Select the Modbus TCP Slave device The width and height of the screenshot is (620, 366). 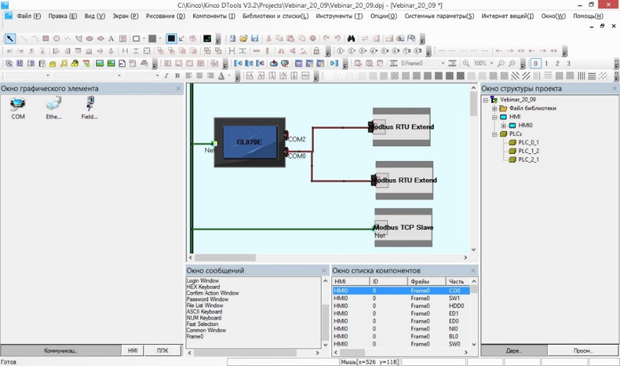pos(403,228)
